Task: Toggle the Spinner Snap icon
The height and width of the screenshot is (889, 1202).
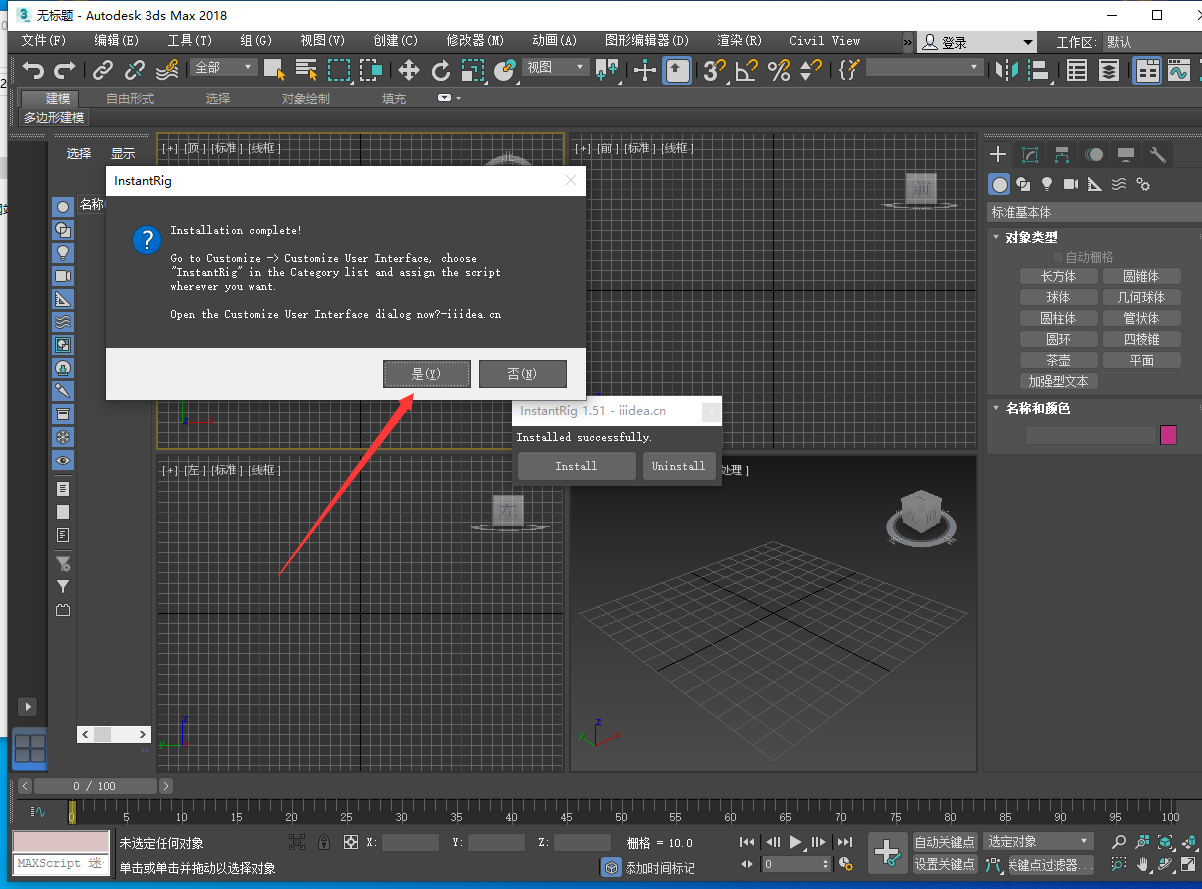Action: click(811, 70)
